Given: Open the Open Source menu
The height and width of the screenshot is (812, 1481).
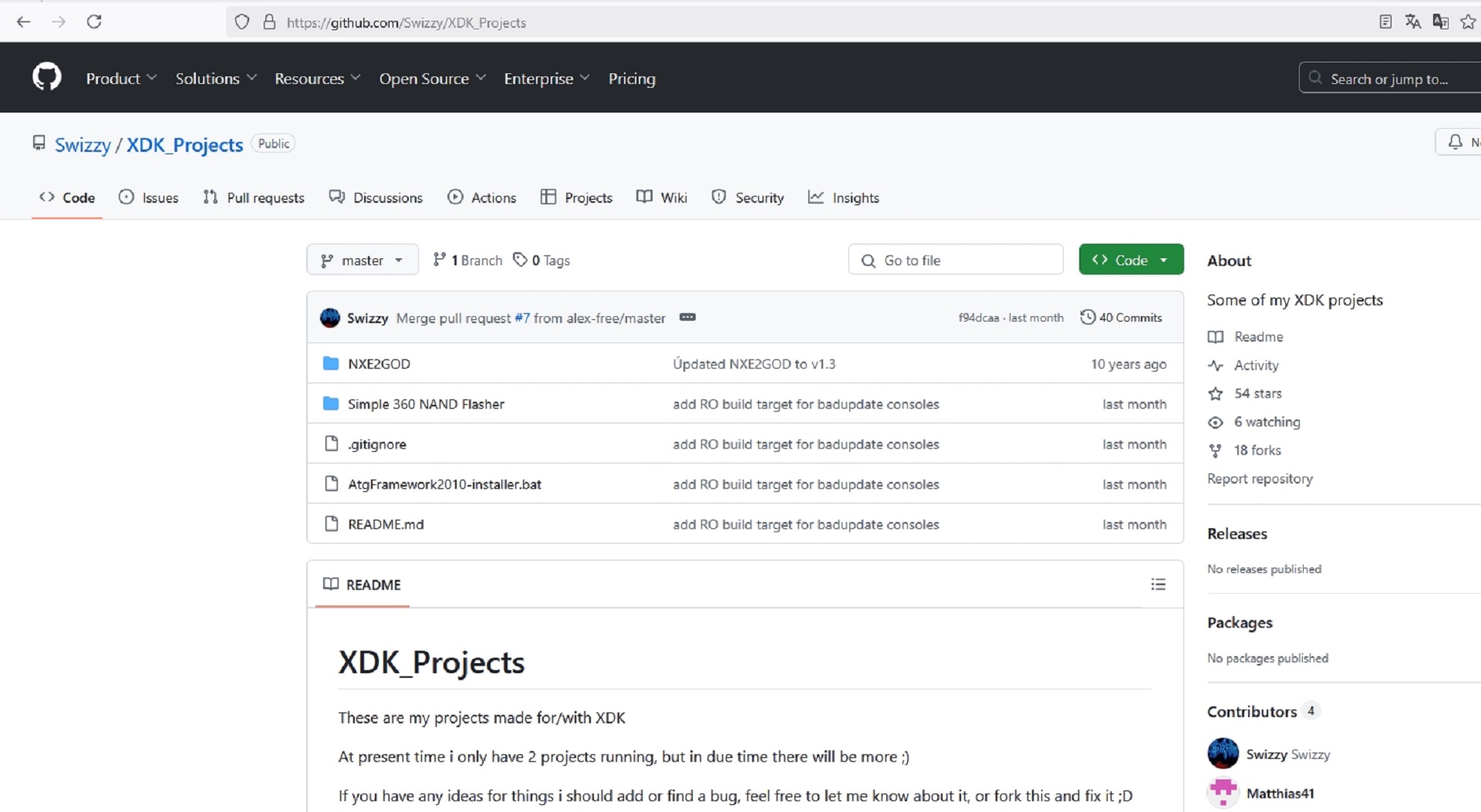Looking at the screenshot, I should [x=432, y=79].
